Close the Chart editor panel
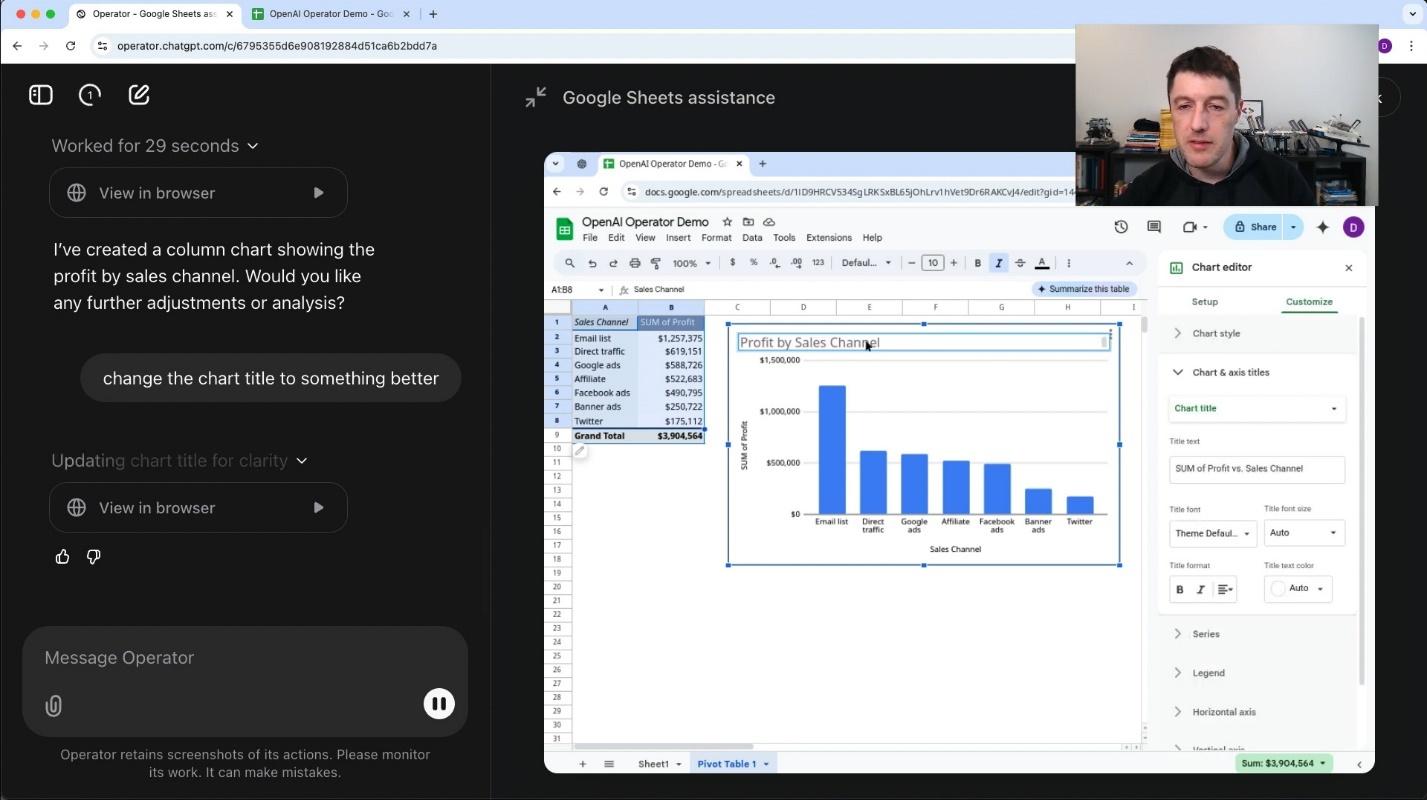Viewport: 1427px width, 800px height. [1349, 268]
